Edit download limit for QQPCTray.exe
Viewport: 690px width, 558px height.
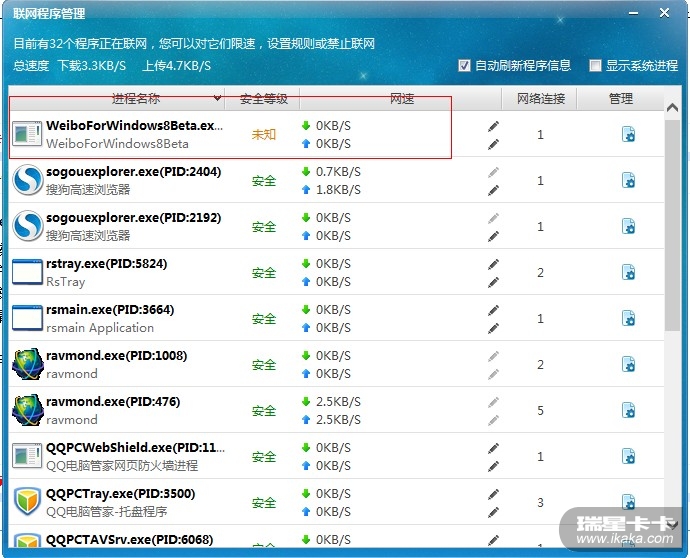point(493,494)
